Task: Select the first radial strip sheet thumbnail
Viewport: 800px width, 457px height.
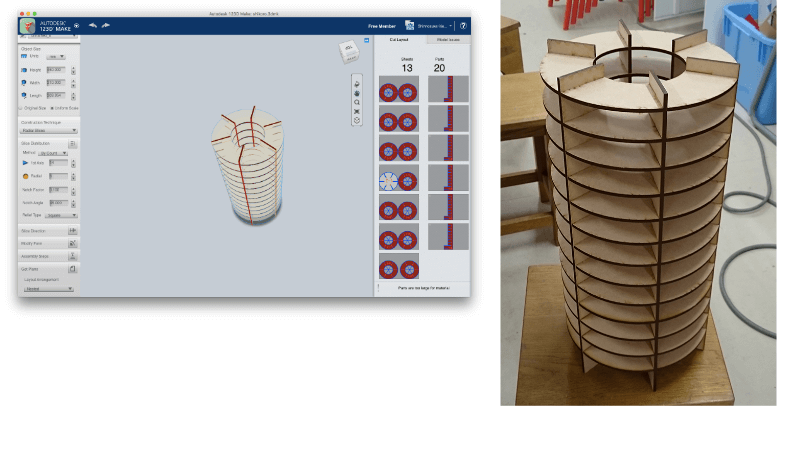Action: (x=448, y=89)
